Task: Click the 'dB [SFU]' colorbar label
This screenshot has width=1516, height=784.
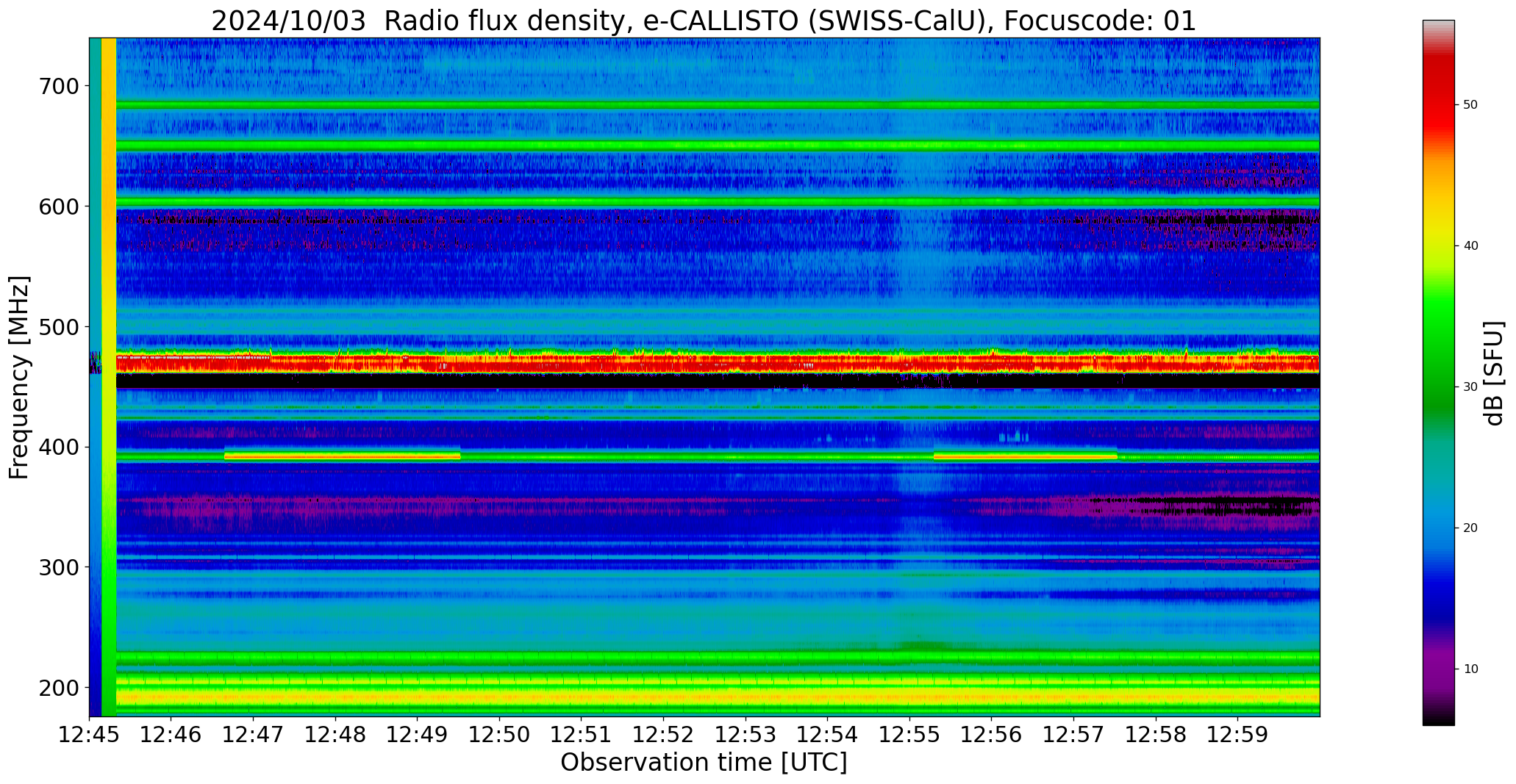Action: pyautogui.click(x=1493, y=373)
